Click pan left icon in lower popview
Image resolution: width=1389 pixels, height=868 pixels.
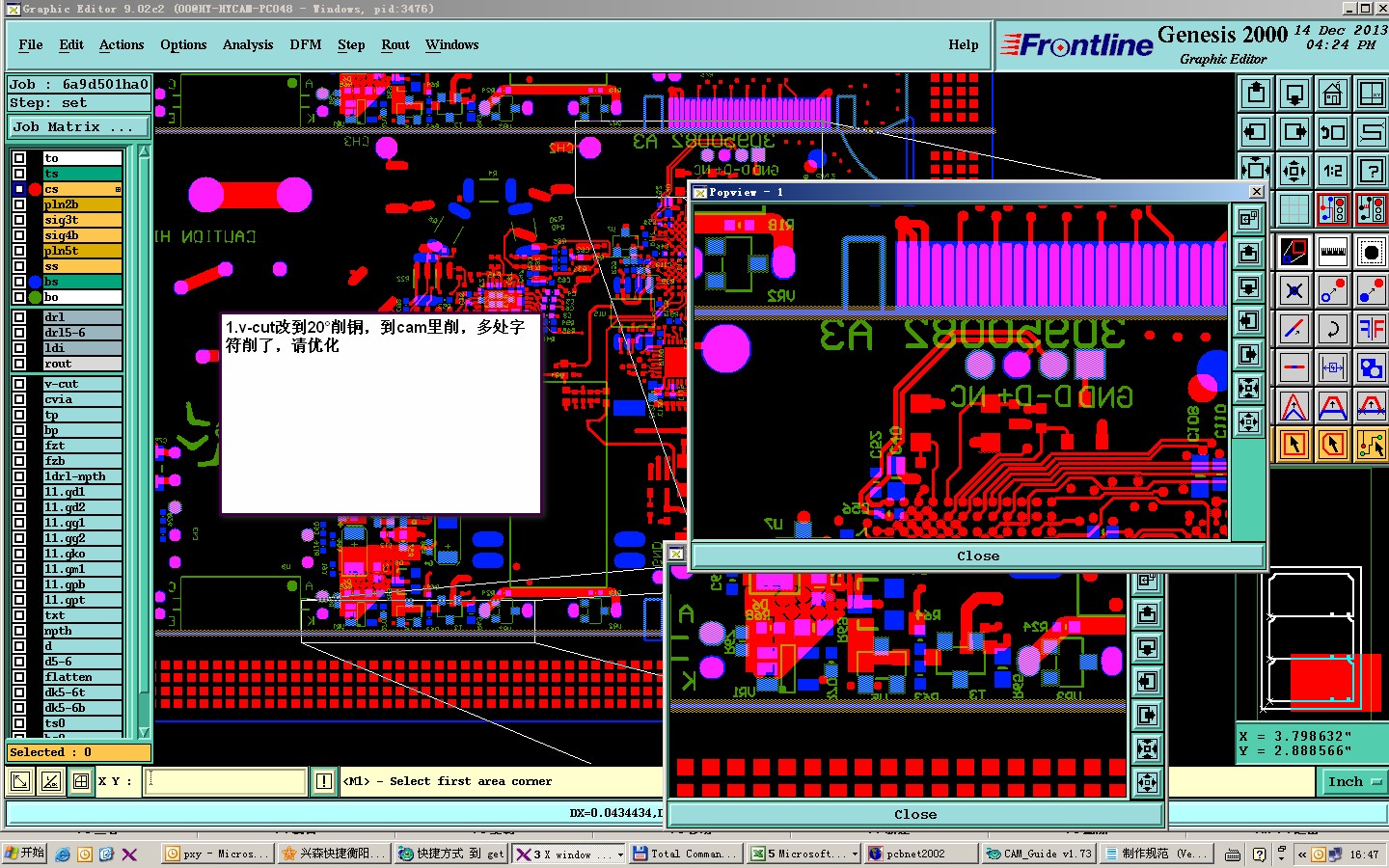point(1148,682)
